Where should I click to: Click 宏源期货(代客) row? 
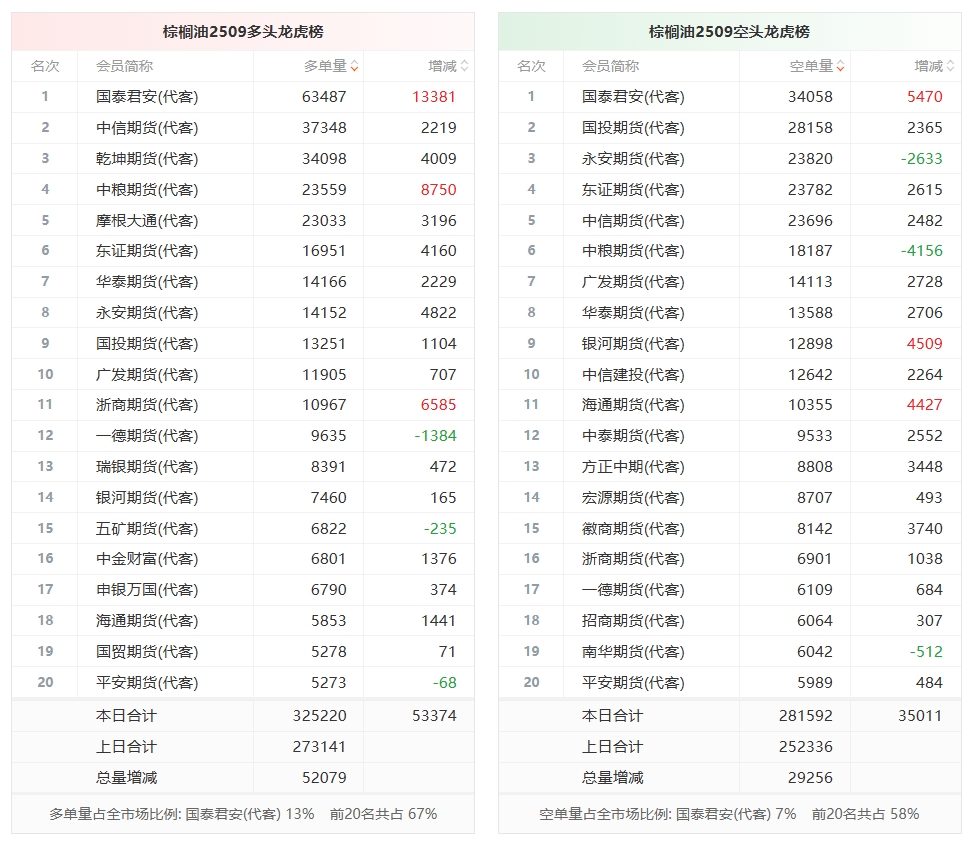coord(730,498)
